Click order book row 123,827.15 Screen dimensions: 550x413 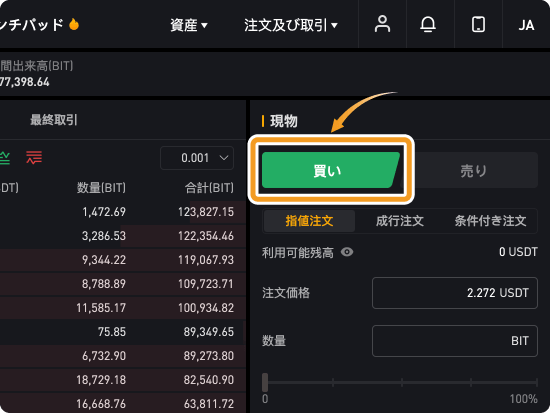tap(123, 212)
